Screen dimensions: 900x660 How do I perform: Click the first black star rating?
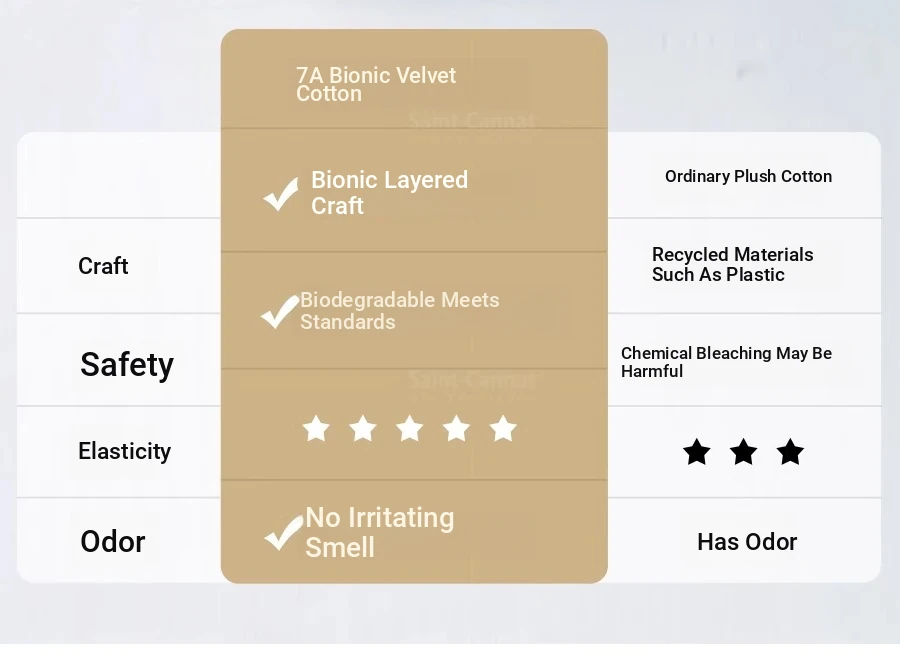pos(697,452)
